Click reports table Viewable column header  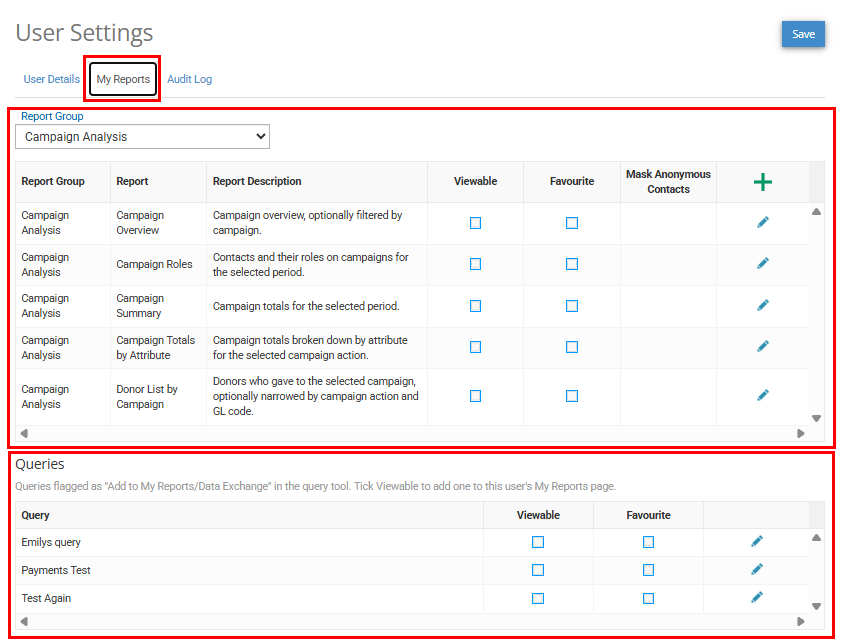pyautogui.click(x=475, y=181)
